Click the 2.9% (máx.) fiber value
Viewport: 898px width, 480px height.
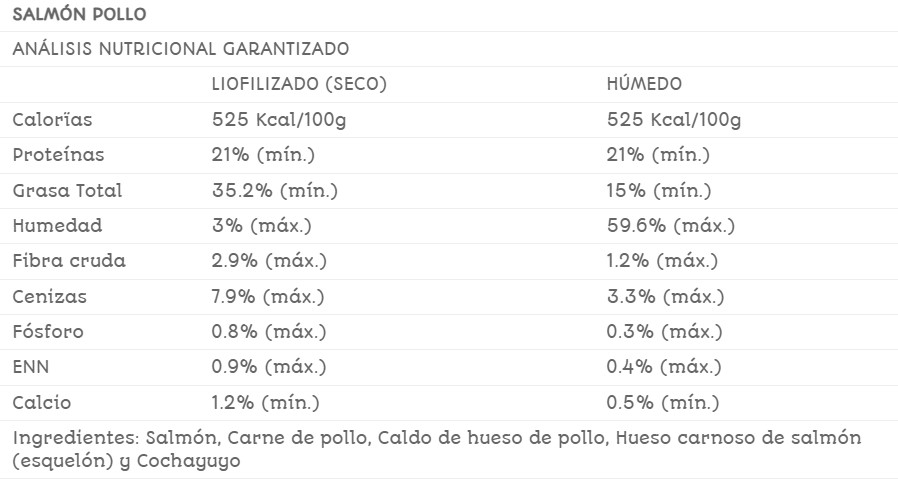[269, 261]
